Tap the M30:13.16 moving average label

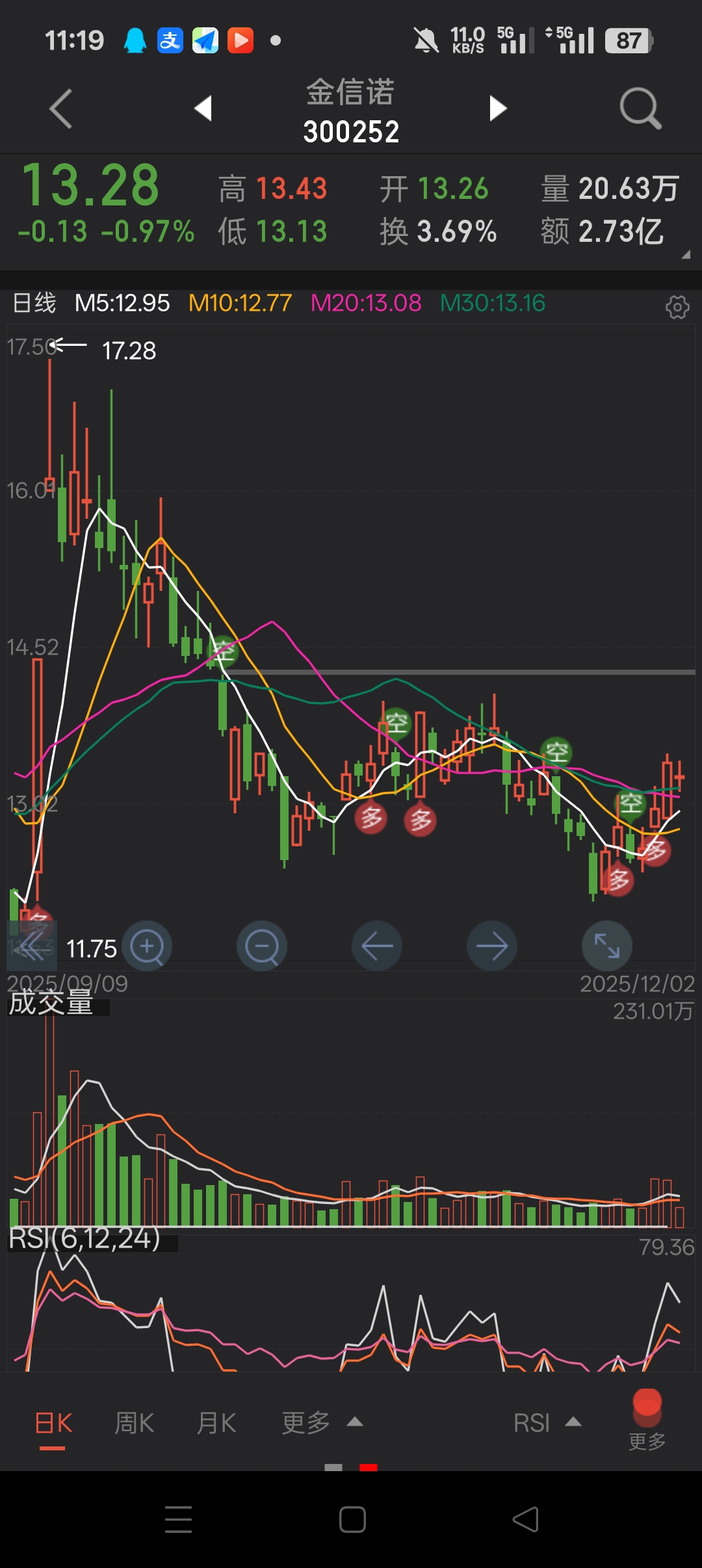pyautogui.click(x=493, y=303)
